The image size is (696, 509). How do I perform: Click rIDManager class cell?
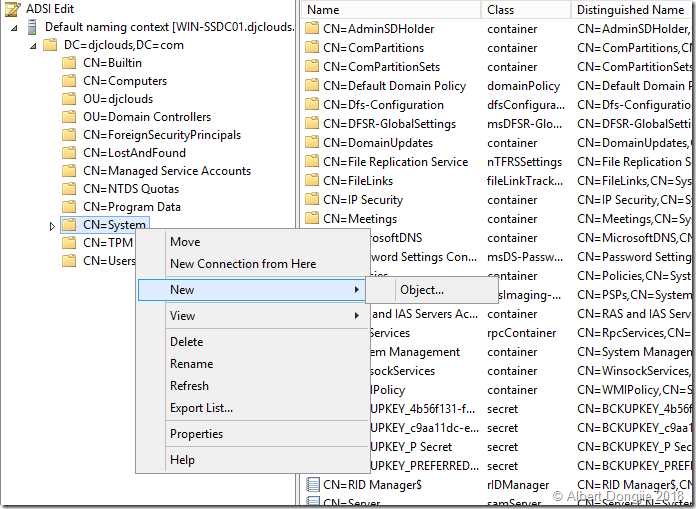(518, 485)
